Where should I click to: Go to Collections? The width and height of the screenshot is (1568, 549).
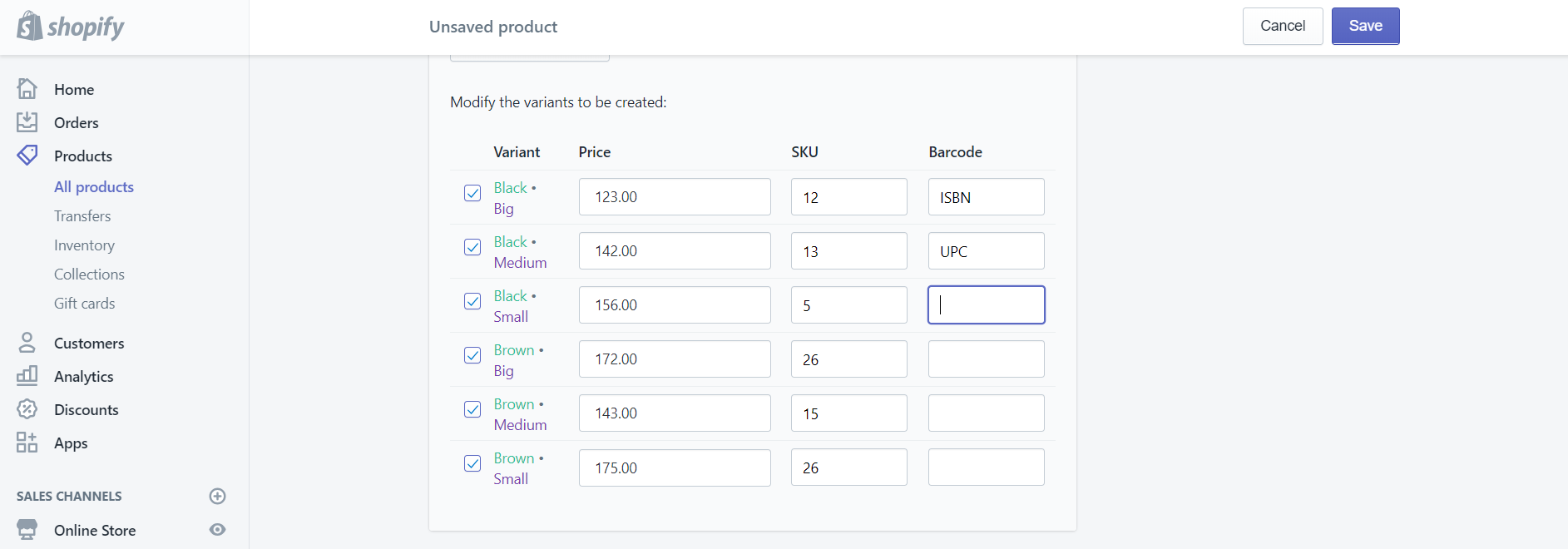click(x=89, y=274)
